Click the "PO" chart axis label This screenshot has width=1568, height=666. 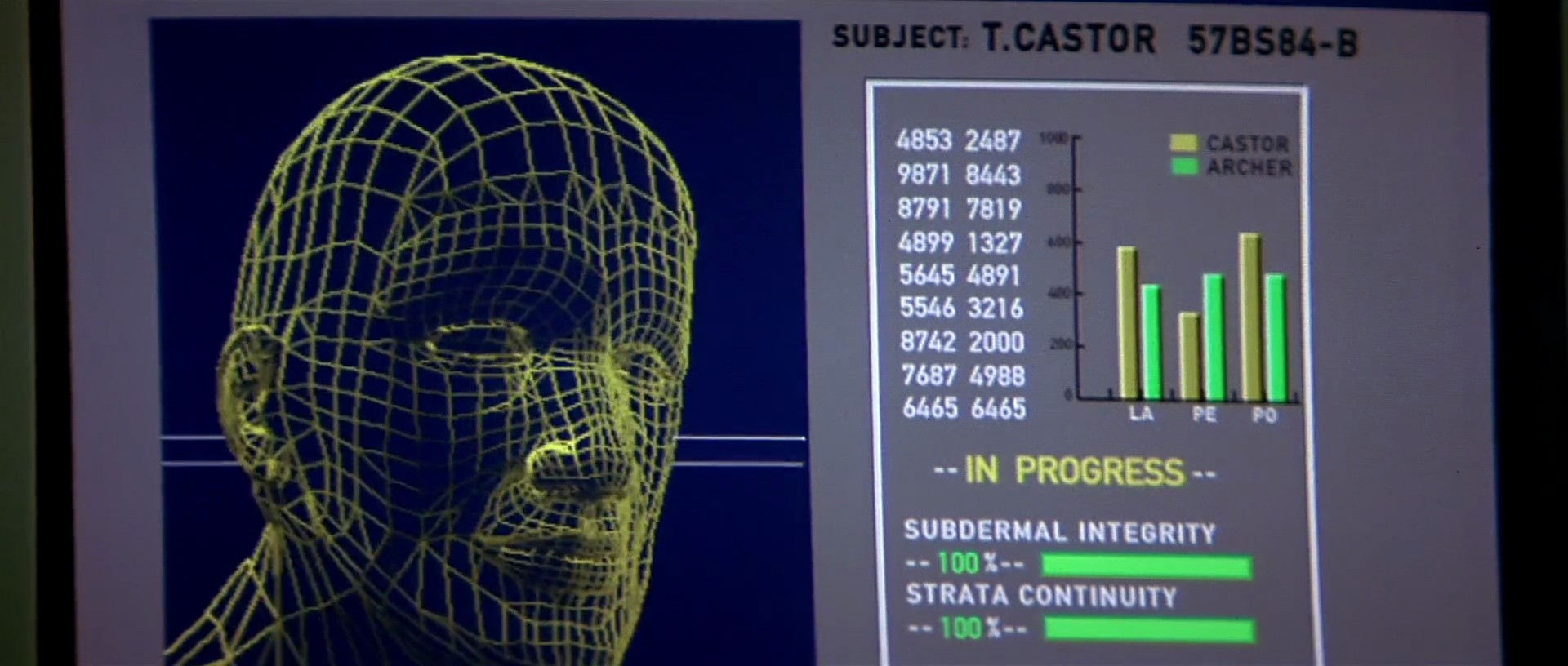[x=1264, y=415]
